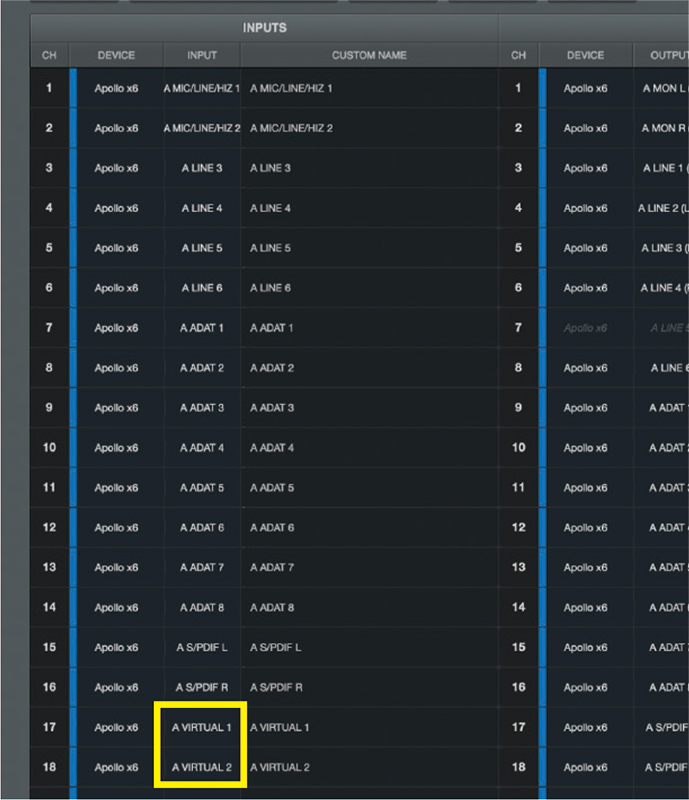Select output channel number 10
This screenshot has height=800, width=689.
coord(519,447)
